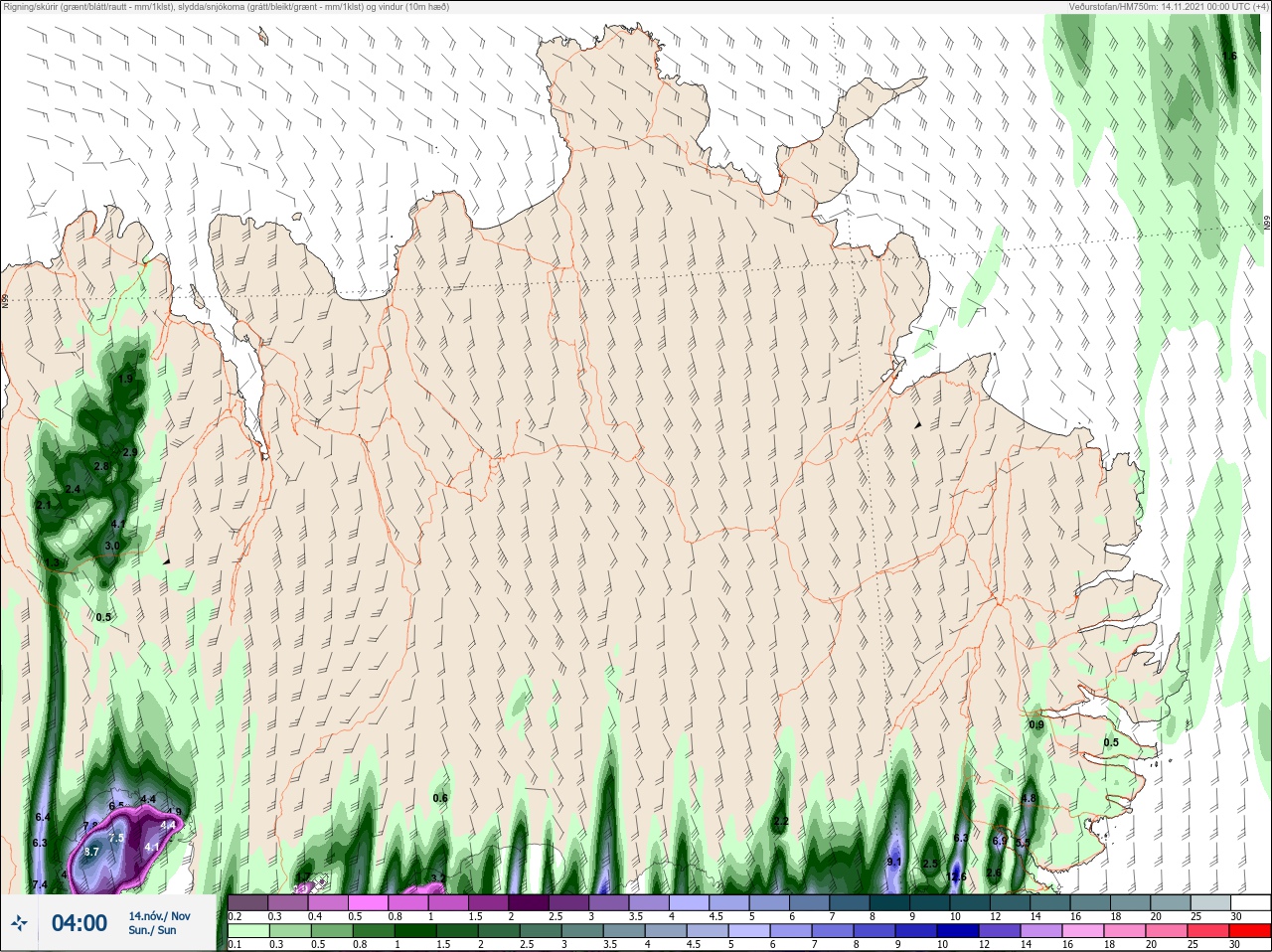This screenshot has width=1272, height=952.
Task: Select the palest green 0.1 swatch in lower legend
Action: (x=248, y=931)
